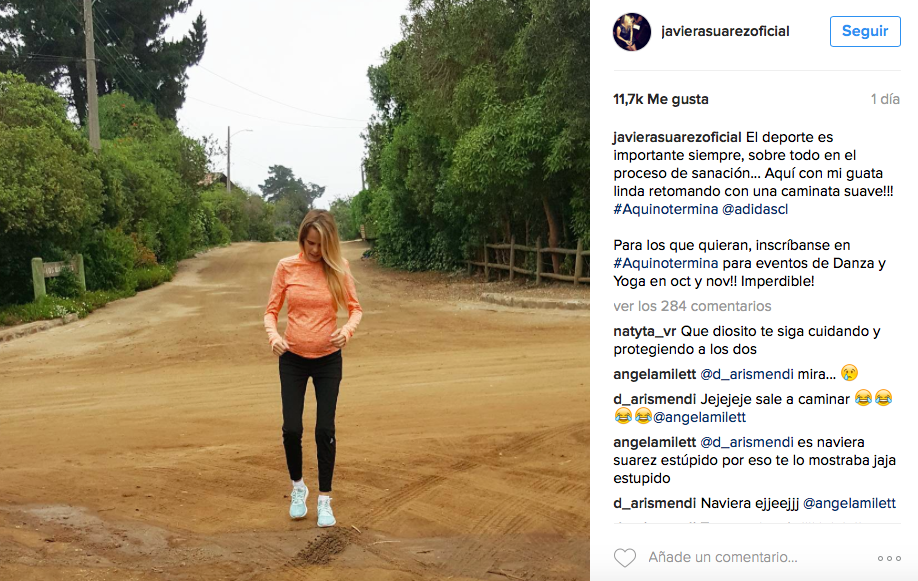
Task: Open javierasuarezoficial username in caption
Action: tap(677, 138)
